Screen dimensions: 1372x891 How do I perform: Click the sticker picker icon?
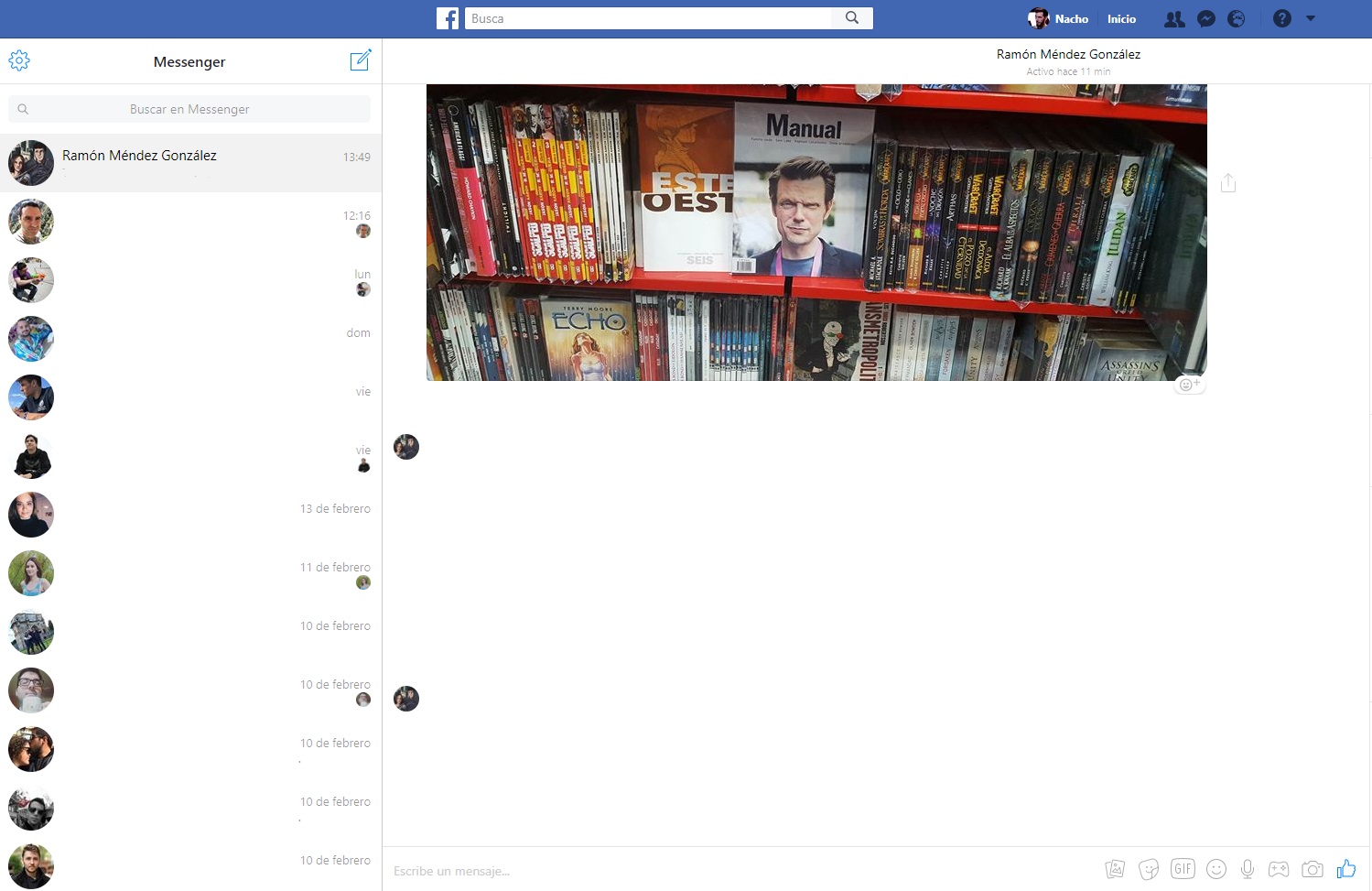tap(1149, 869)
